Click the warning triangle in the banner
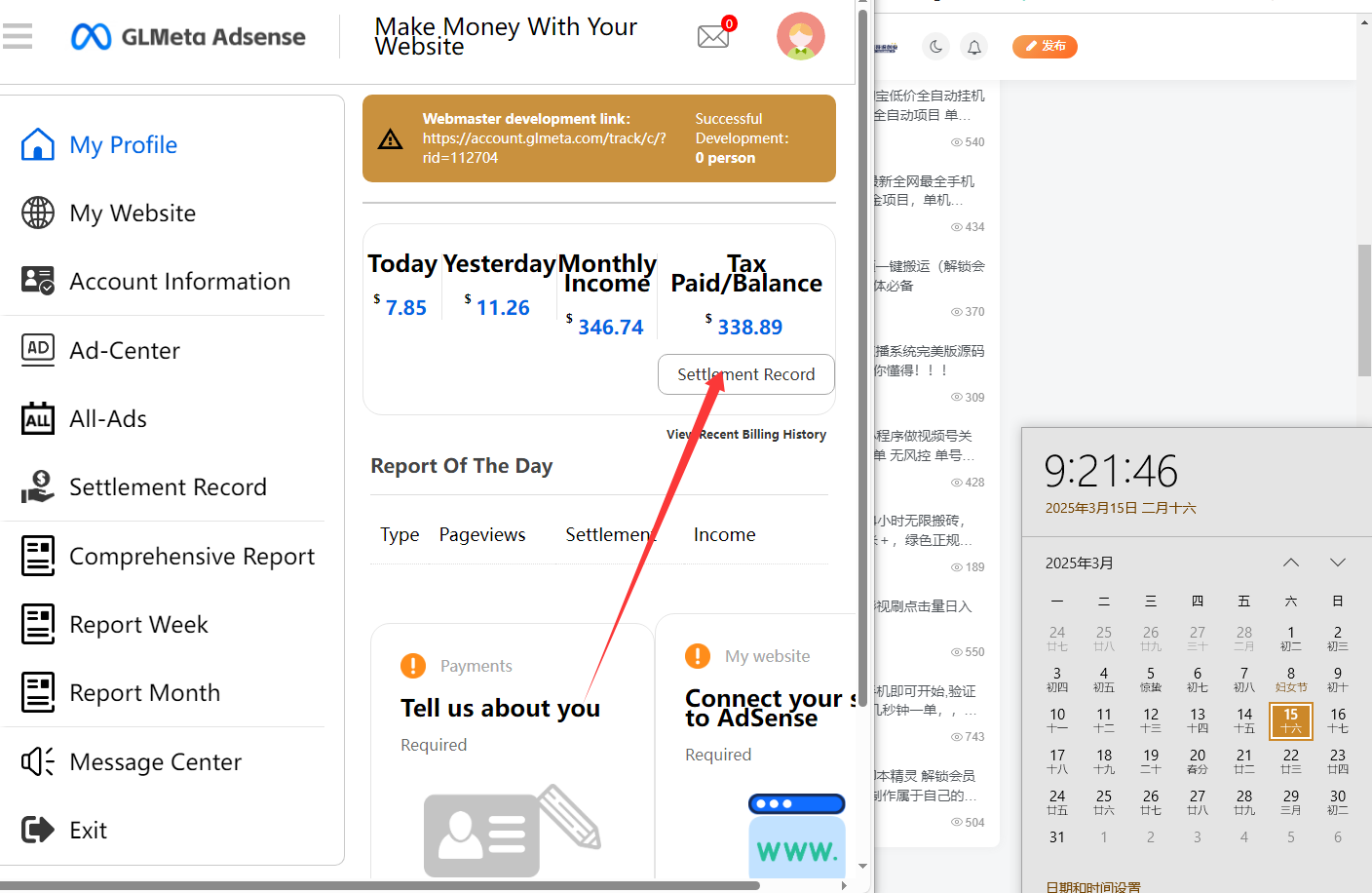 tap(390, 138)
